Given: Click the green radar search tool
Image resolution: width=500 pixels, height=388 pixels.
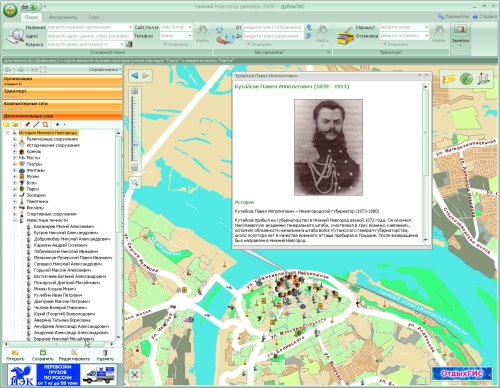Looking at the screenshot, I should 466,79.
